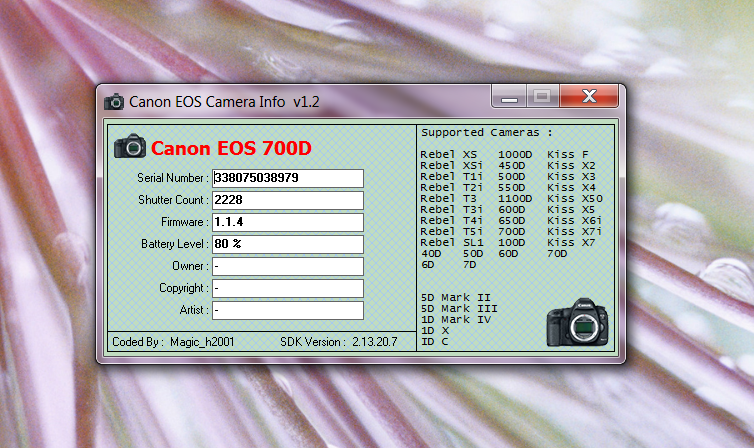Click the Battery Level field

(x=287, y=244)
